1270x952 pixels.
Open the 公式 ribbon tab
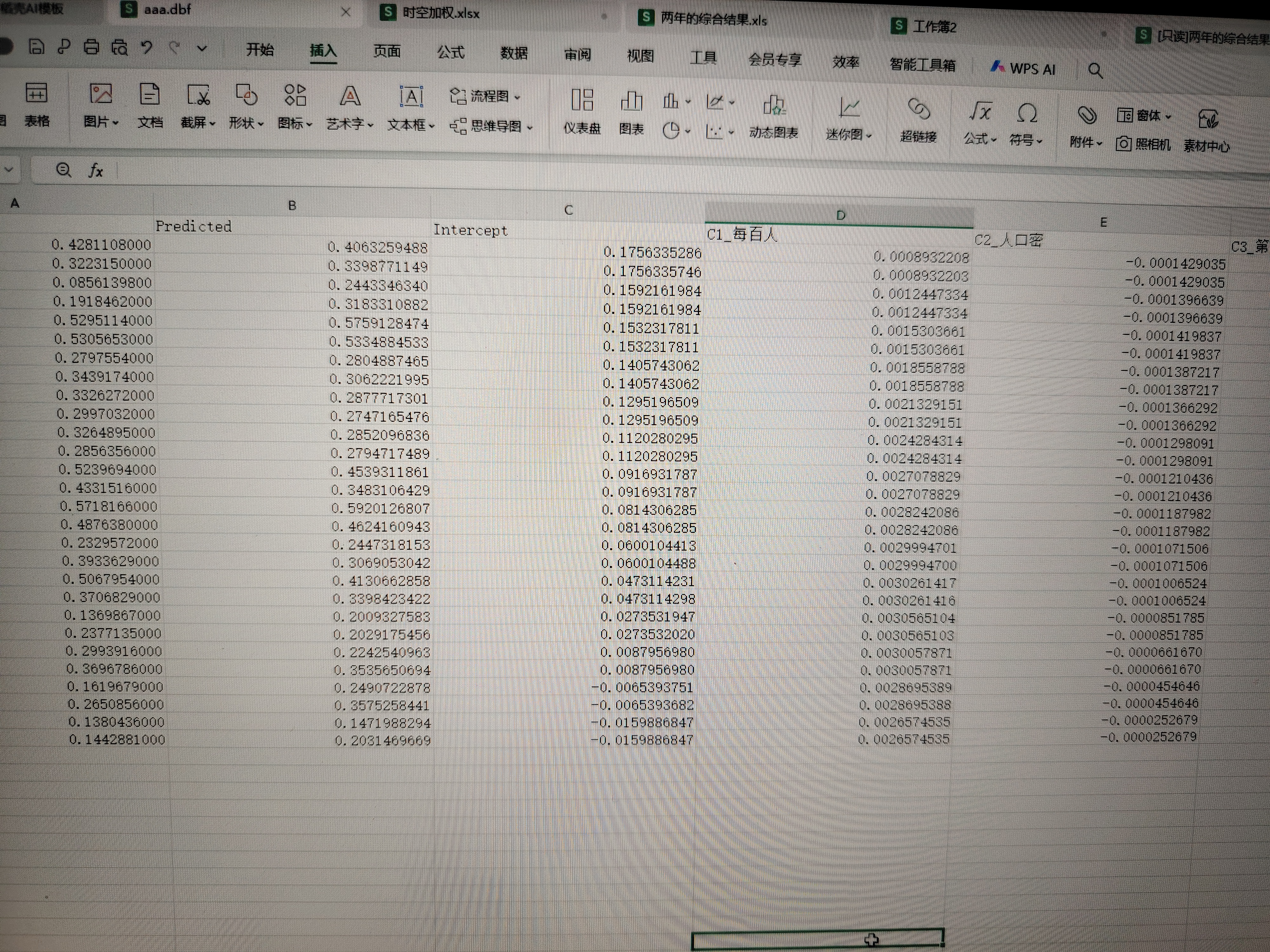[x=451, y=52]
